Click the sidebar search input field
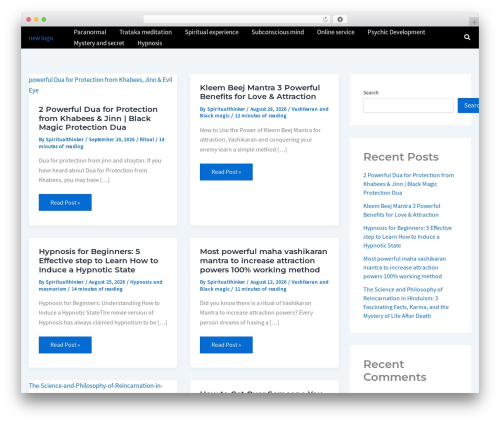 [408, 105]
